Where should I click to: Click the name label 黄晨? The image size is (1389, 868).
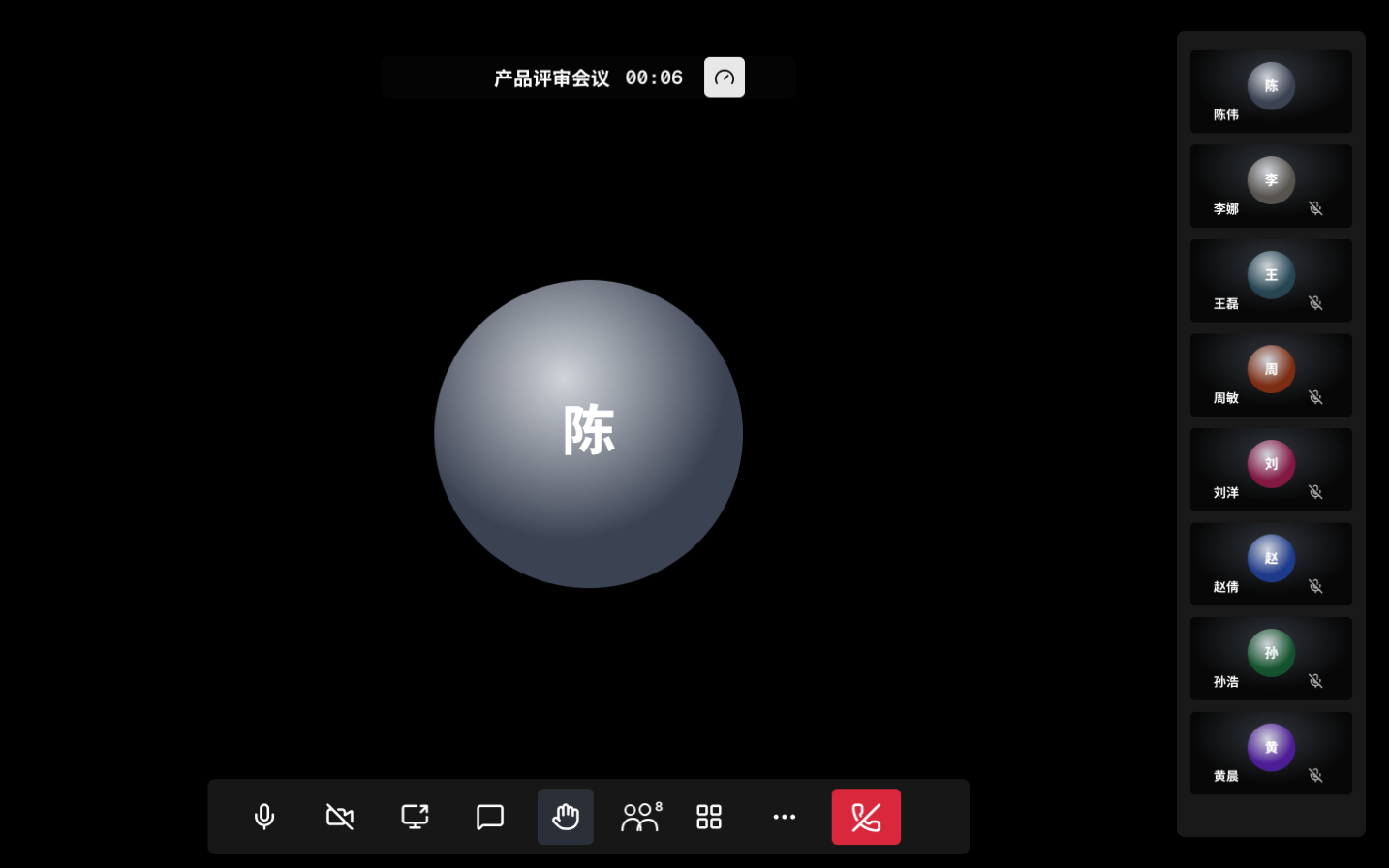(1226, 776)
